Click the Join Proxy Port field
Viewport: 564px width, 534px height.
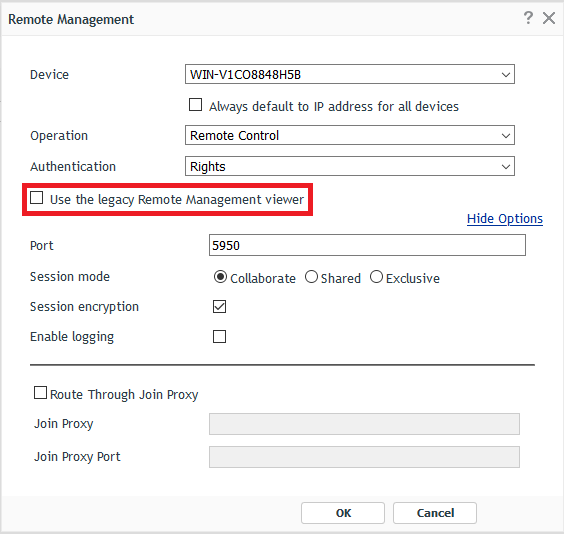(x=364, y=457)
